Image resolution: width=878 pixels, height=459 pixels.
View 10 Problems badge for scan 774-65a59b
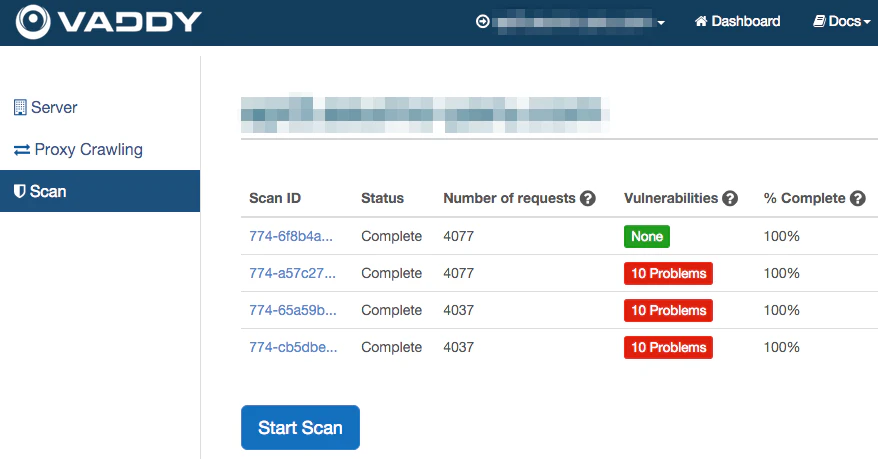pos(669,310)
